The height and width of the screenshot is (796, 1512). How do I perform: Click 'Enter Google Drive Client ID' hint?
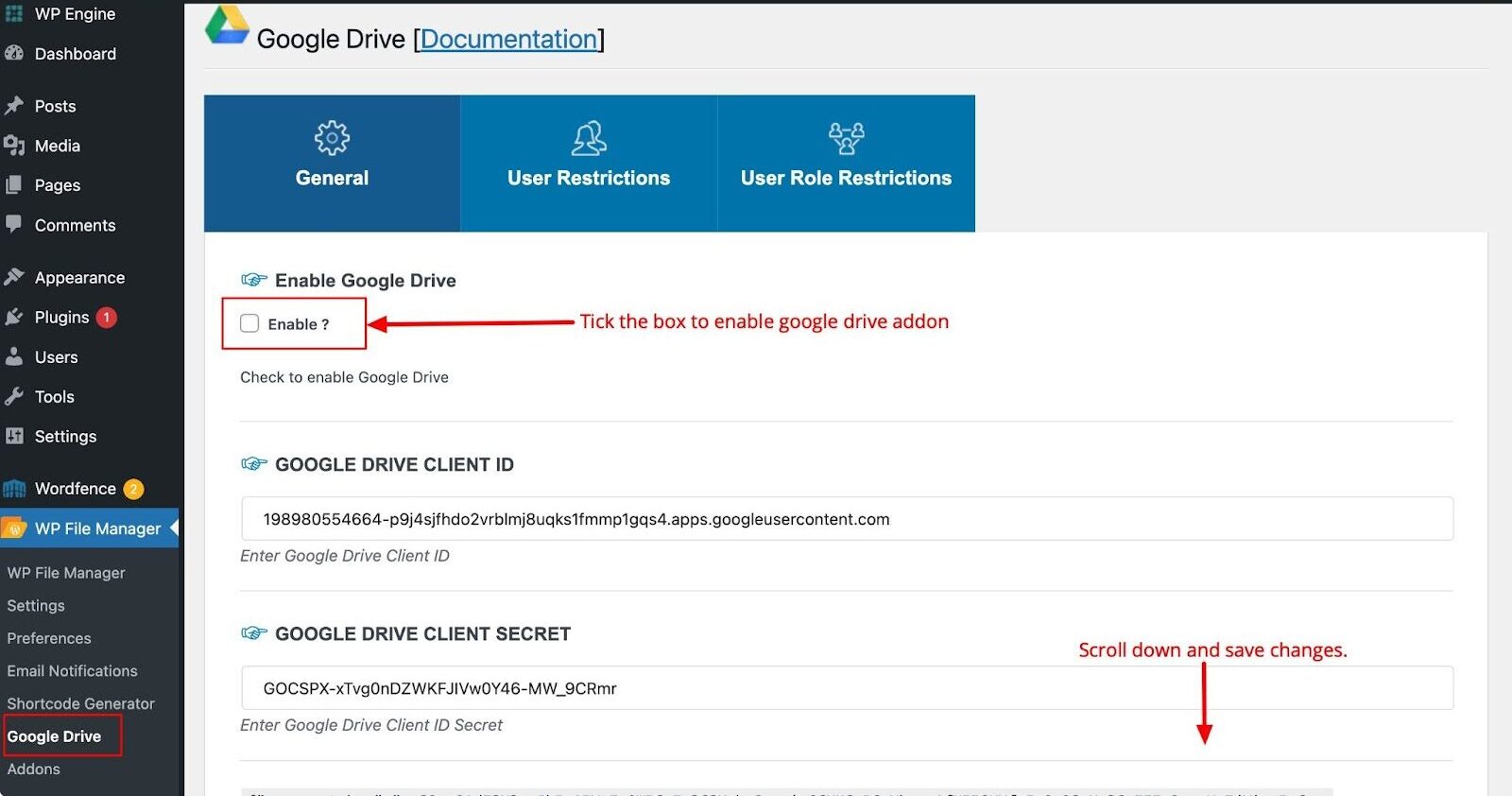pyautogui.click(x=345, y=556)
